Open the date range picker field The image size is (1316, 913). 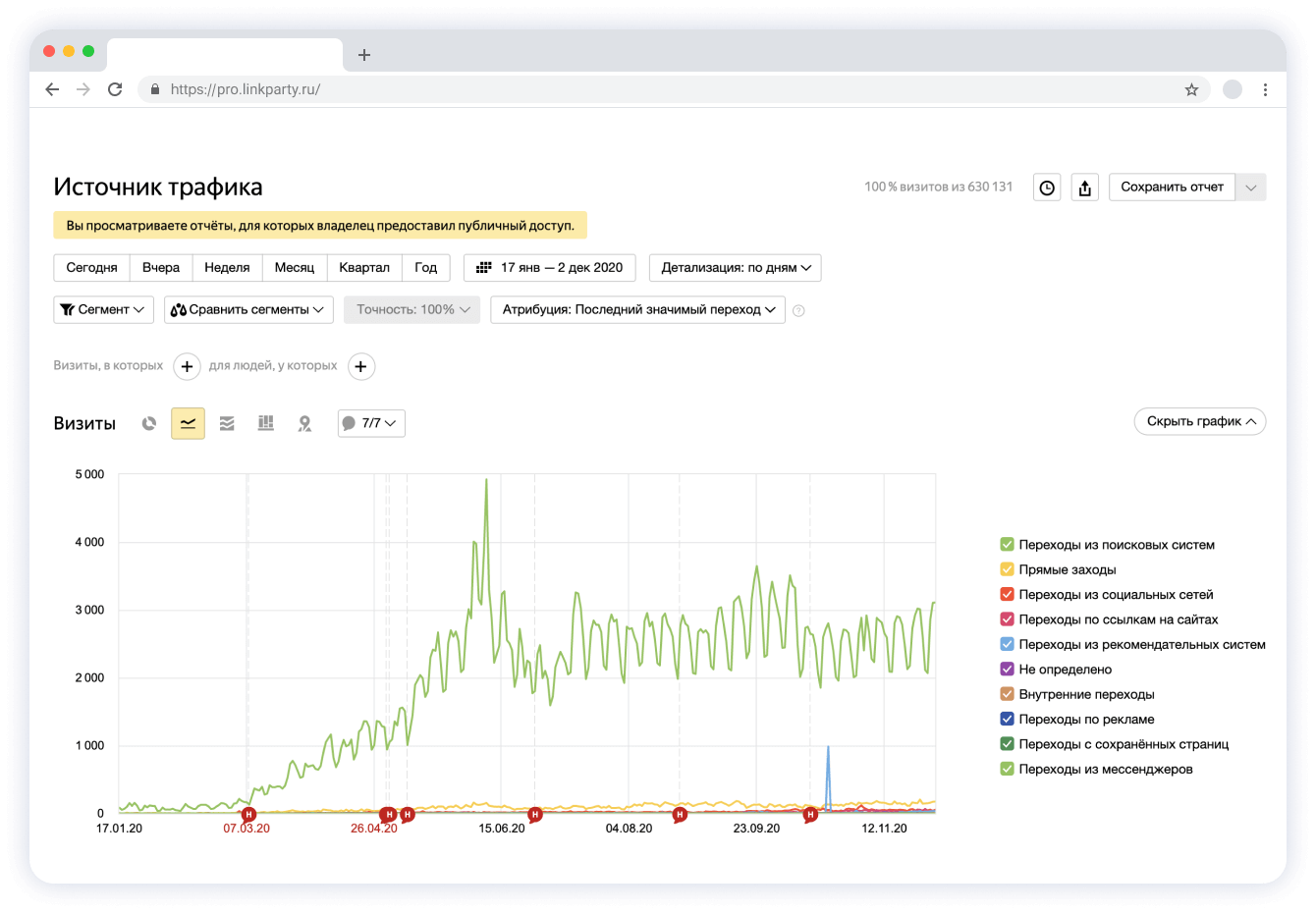(549, 268)
